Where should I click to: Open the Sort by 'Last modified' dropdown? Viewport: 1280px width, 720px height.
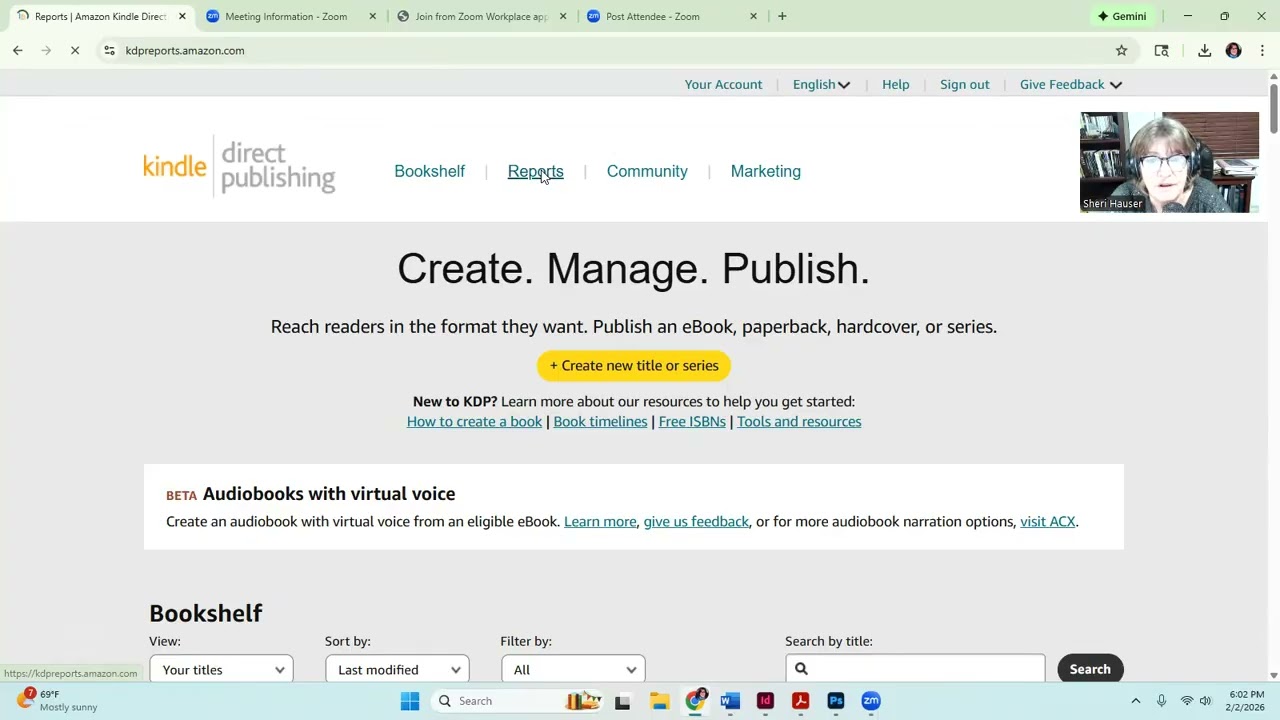[x=397, y=669]
